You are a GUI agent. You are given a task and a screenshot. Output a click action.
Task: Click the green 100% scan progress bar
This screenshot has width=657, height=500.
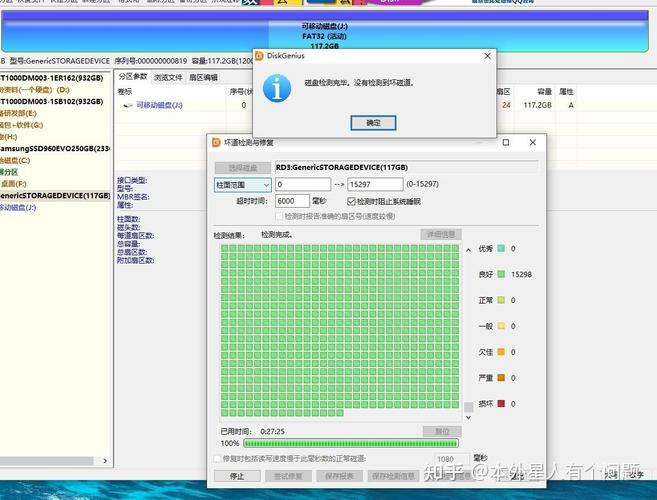tap(351, 443)
